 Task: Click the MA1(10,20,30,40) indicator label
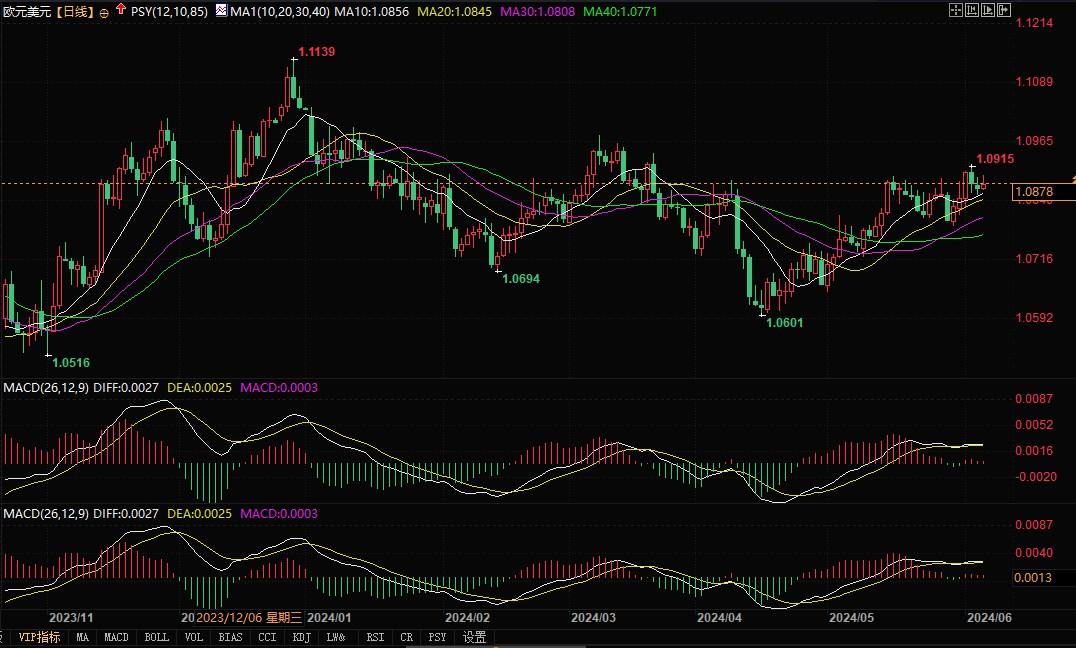279,12
